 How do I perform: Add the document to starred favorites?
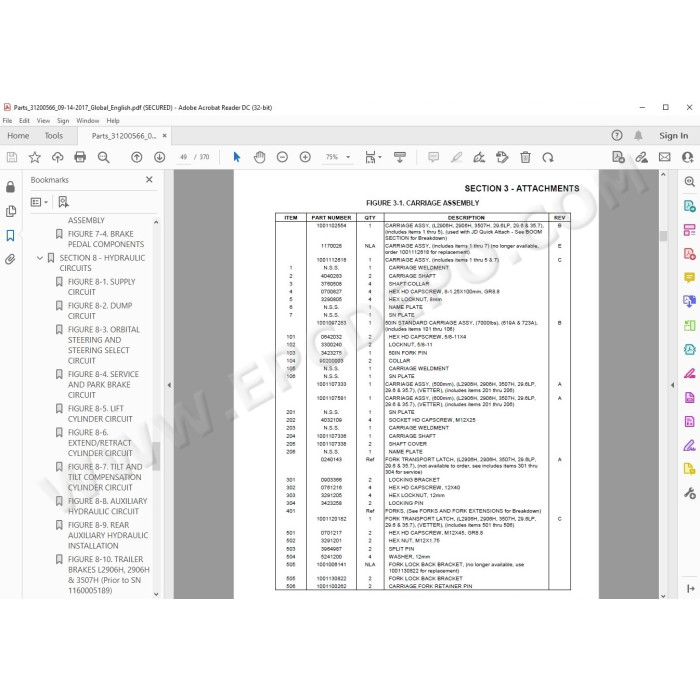[x=35, y=157]
